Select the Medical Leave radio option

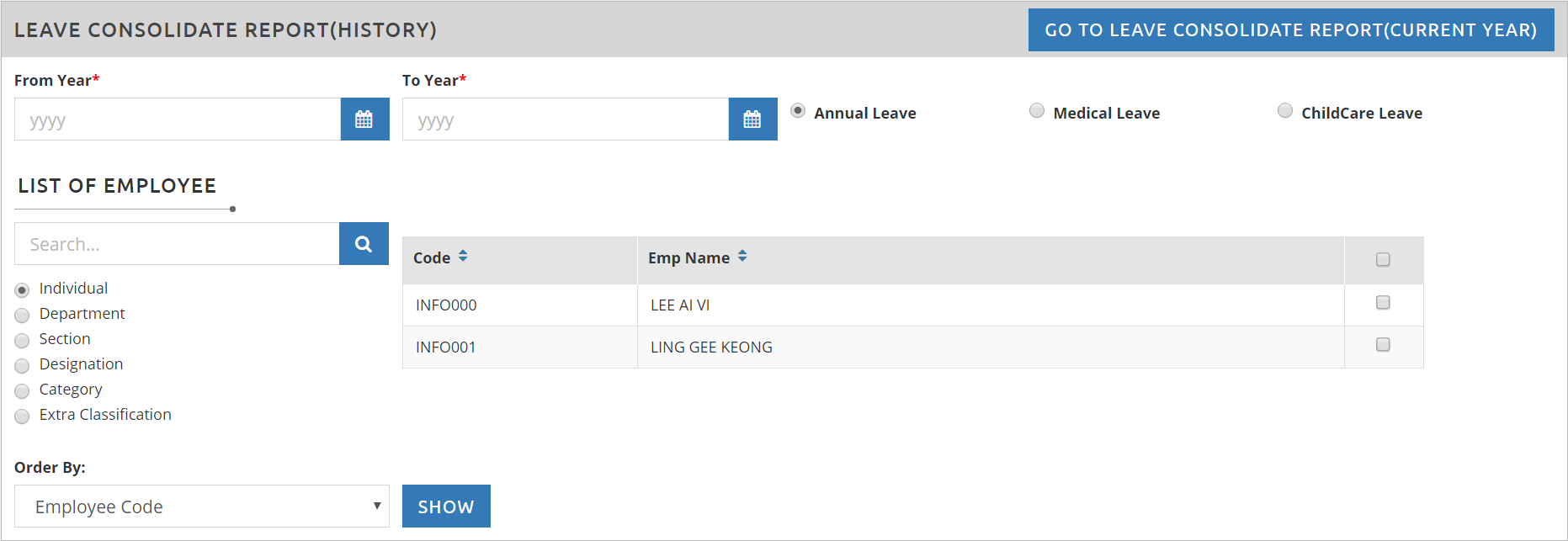[x=1037, y=111]
